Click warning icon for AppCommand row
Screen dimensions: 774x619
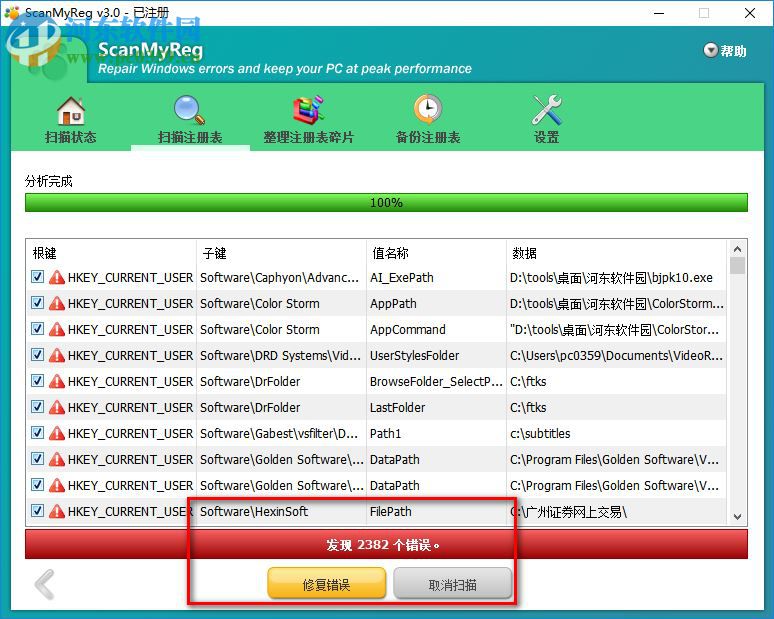pos(57,329)
